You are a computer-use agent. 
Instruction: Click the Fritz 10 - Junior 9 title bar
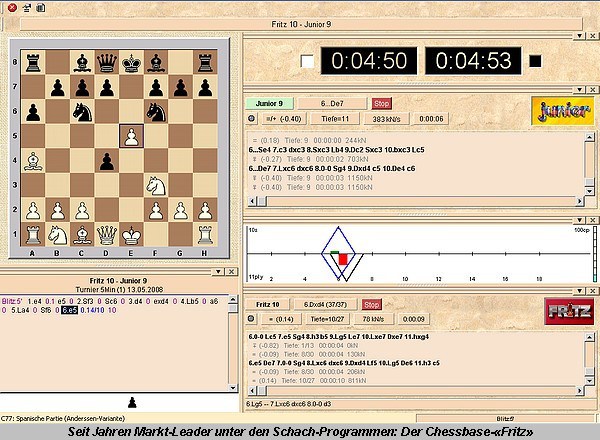(x=301, y=24)
